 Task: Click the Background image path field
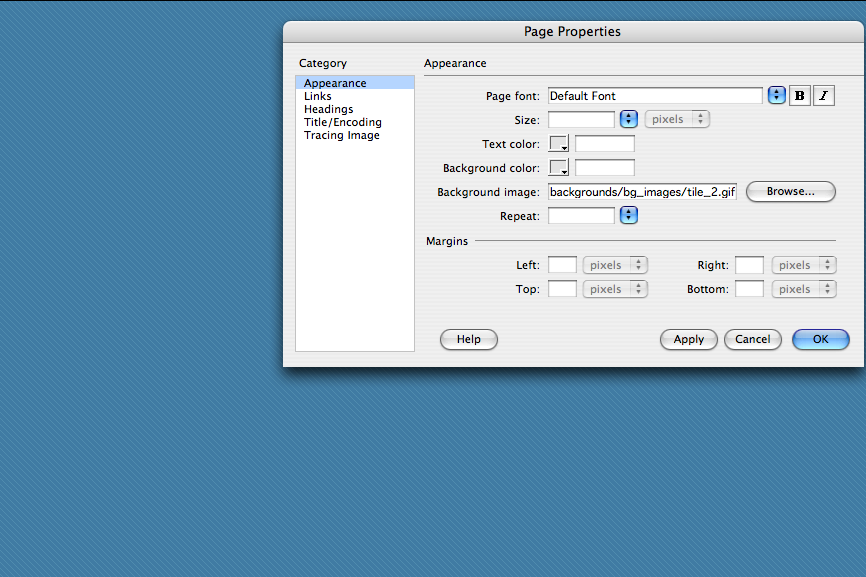point(642,192)
